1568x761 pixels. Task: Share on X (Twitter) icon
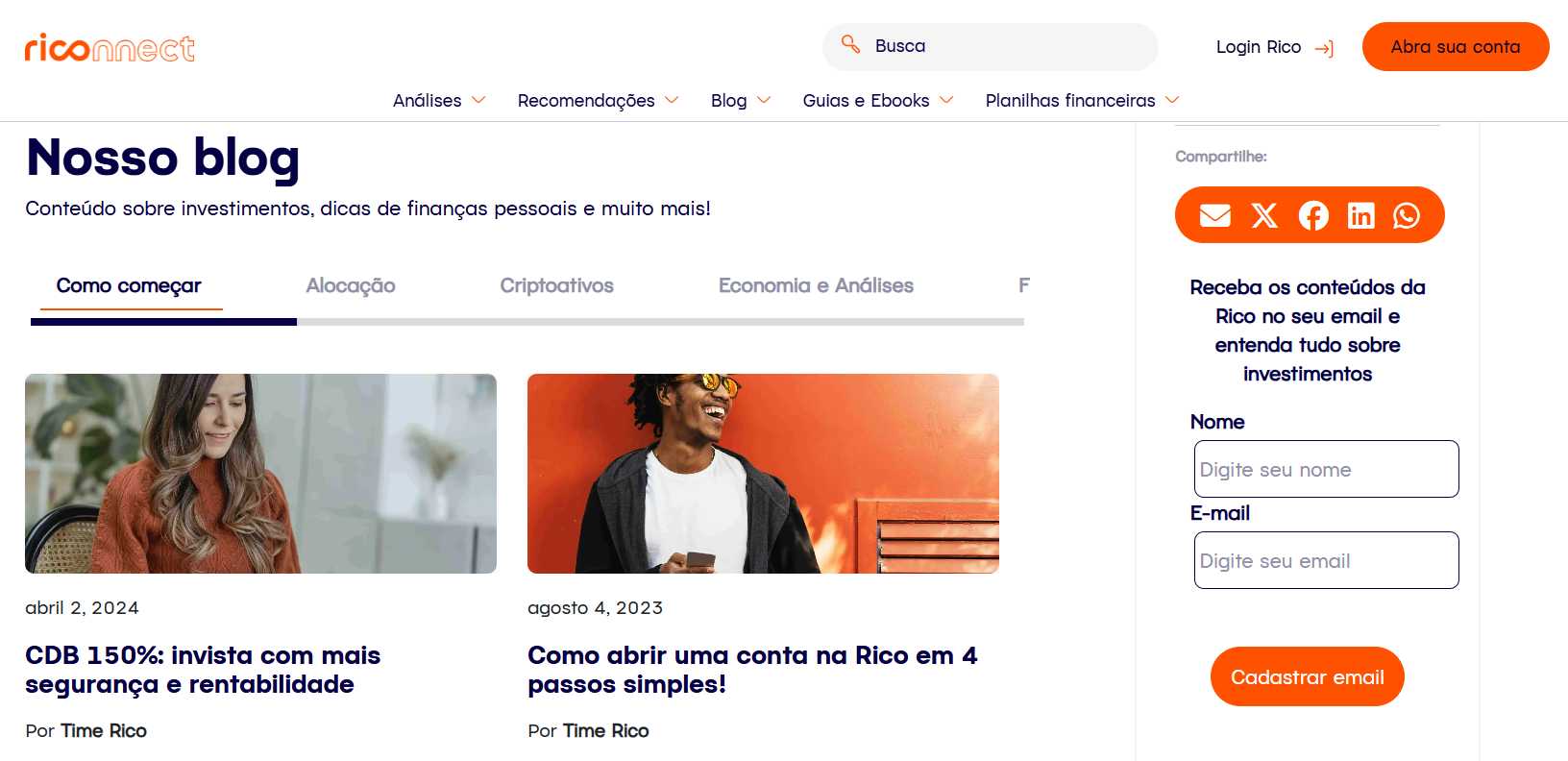(x=1264, y=215)
